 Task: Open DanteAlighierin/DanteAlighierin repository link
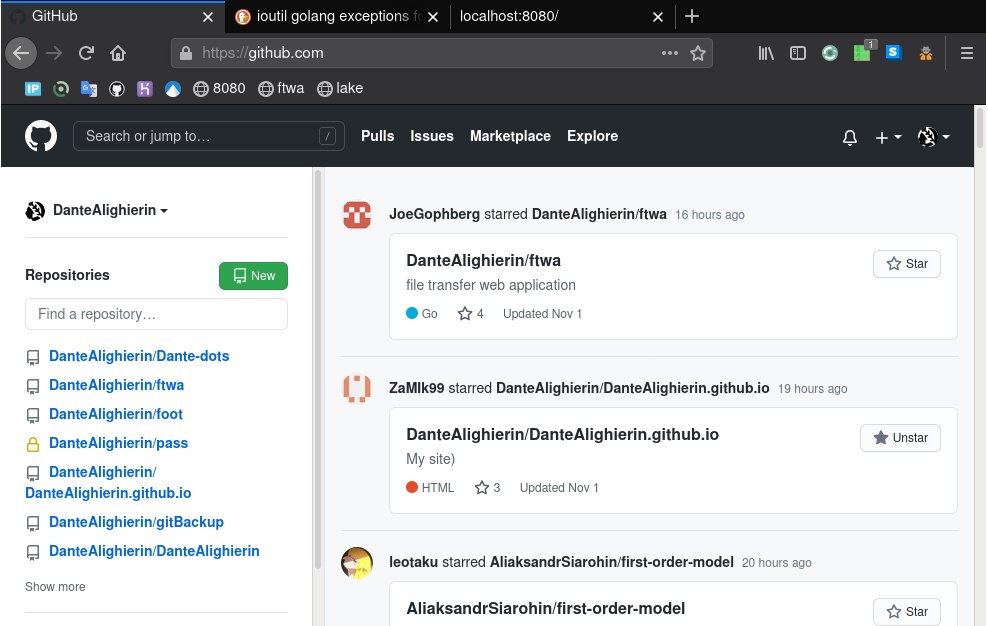(154, 551)
